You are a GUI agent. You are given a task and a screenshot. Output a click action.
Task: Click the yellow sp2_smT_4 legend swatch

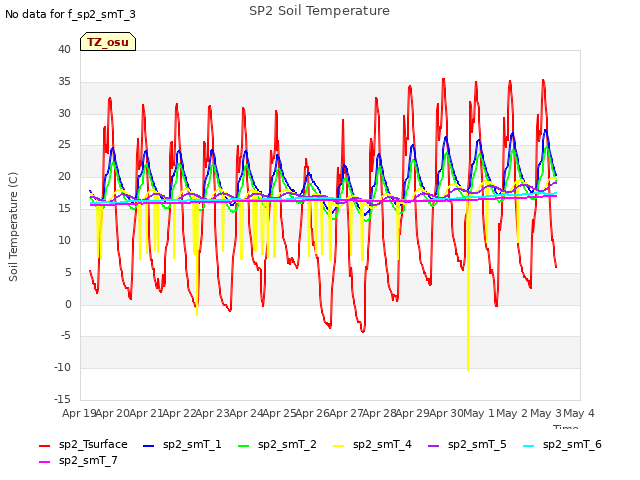(x=338, y=446)
